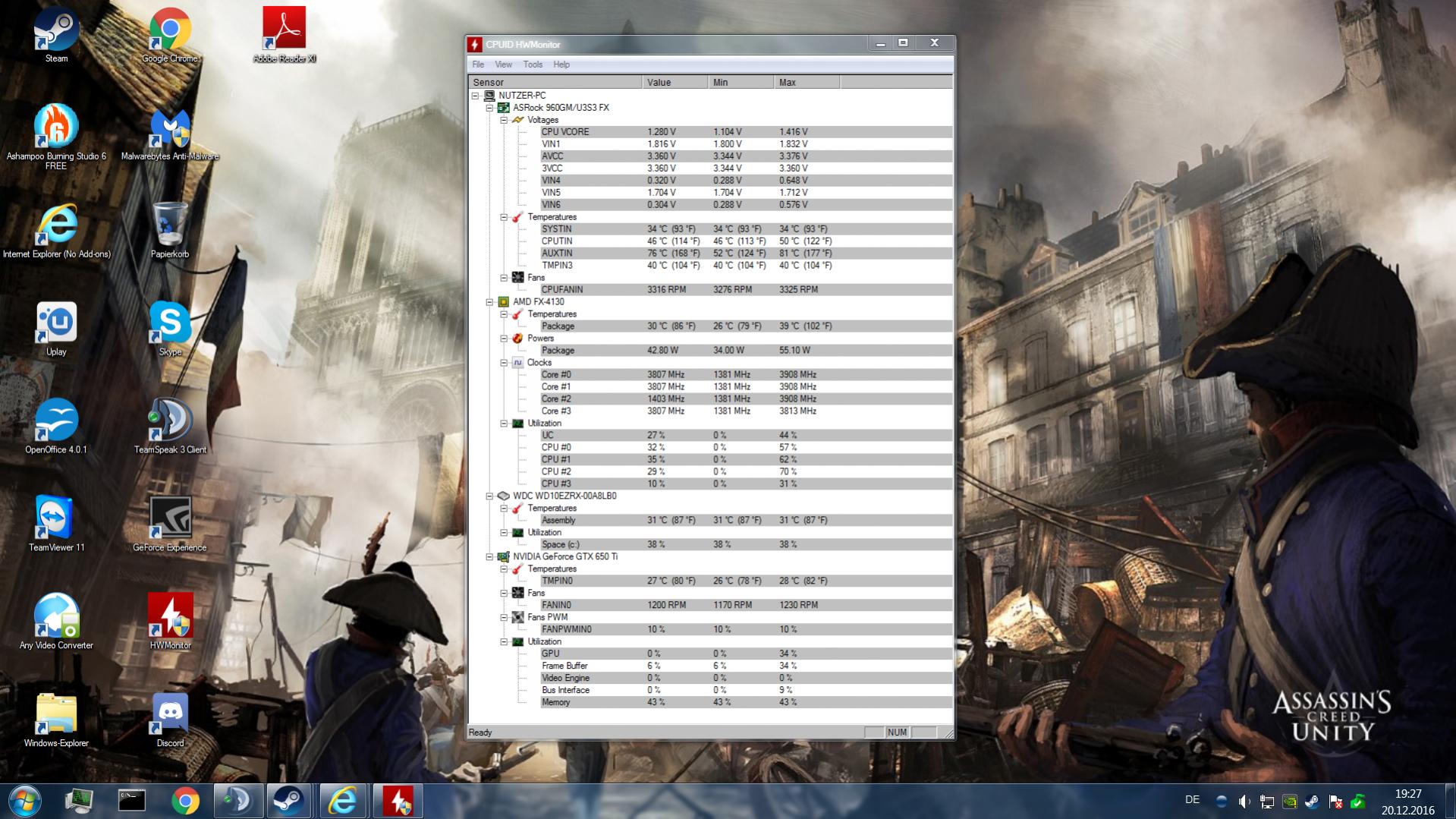The height and width of the screenshot is (819, 1456).
Task: Select the Skype desktop icon
Action: 170,329
